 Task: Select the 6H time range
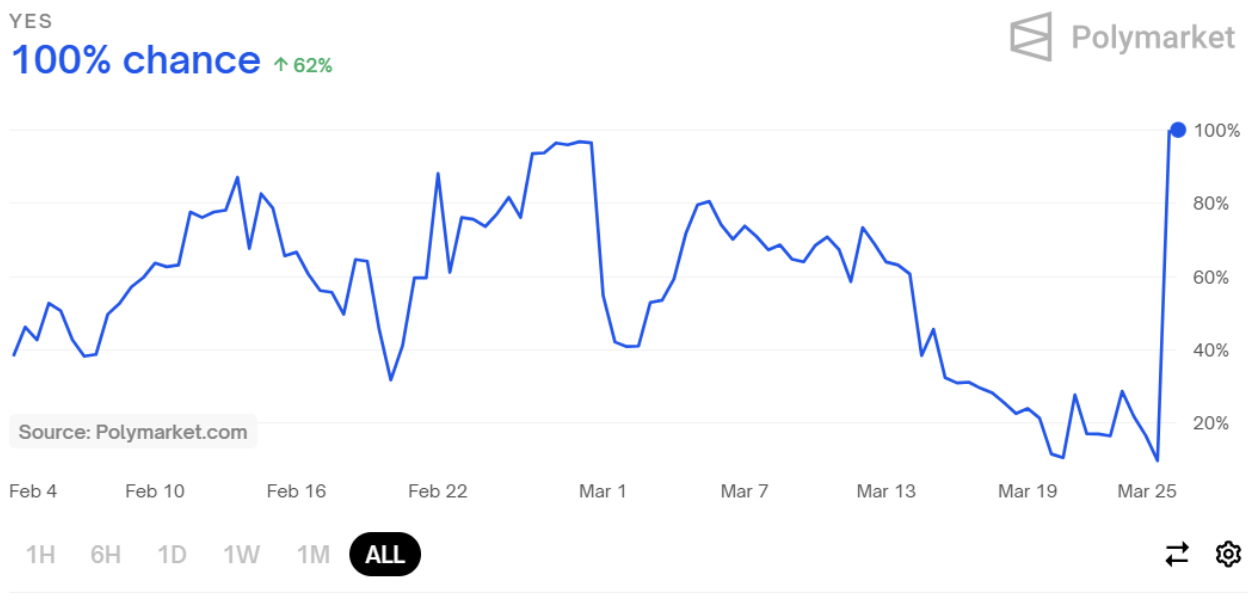[105, 554]
